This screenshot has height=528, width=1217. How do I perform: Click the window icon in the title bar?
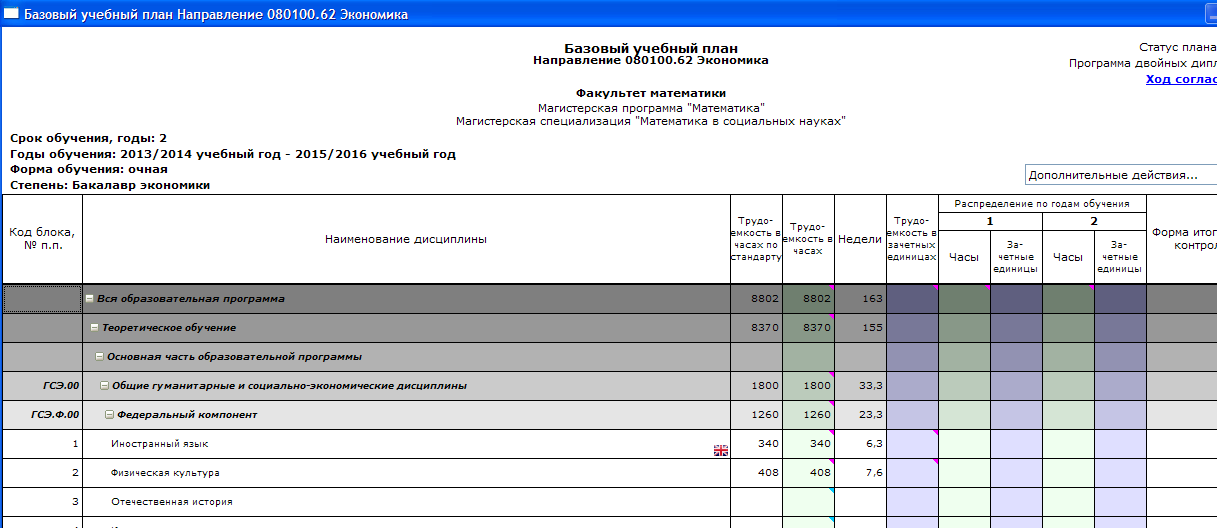[x=11, y=15]
